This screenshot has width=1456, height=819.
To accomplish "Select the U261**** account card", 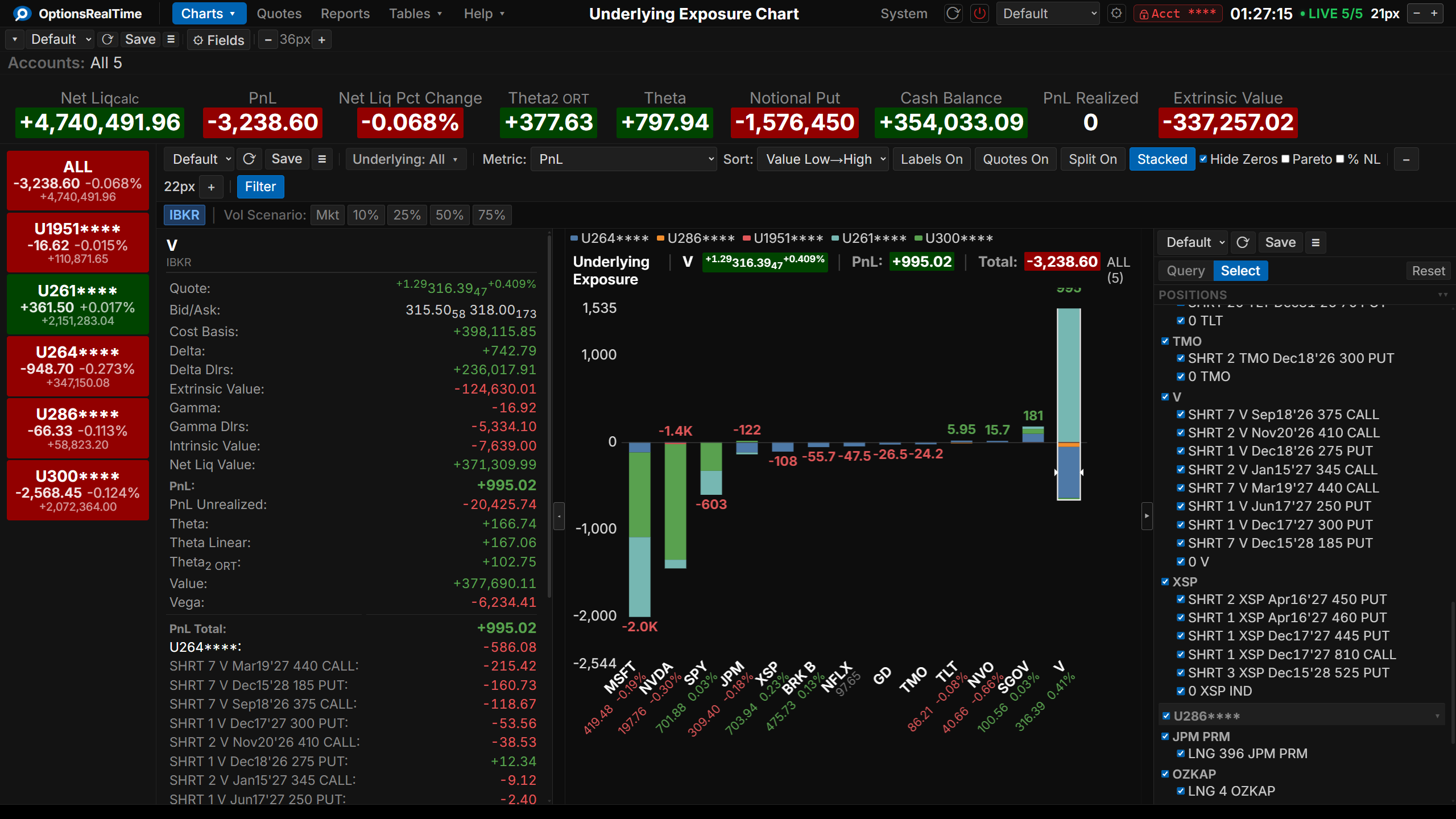I will [78, 304].
